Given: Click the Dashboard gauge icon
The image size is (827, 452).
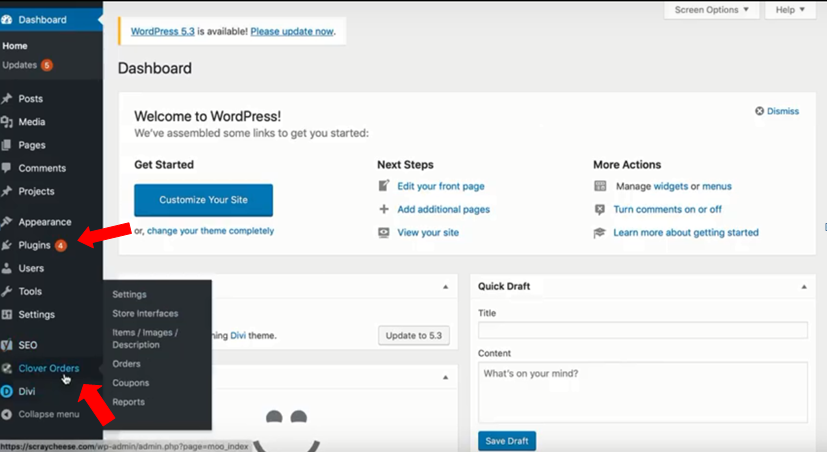Looking at the screenshot, I should tap(6, 20).
